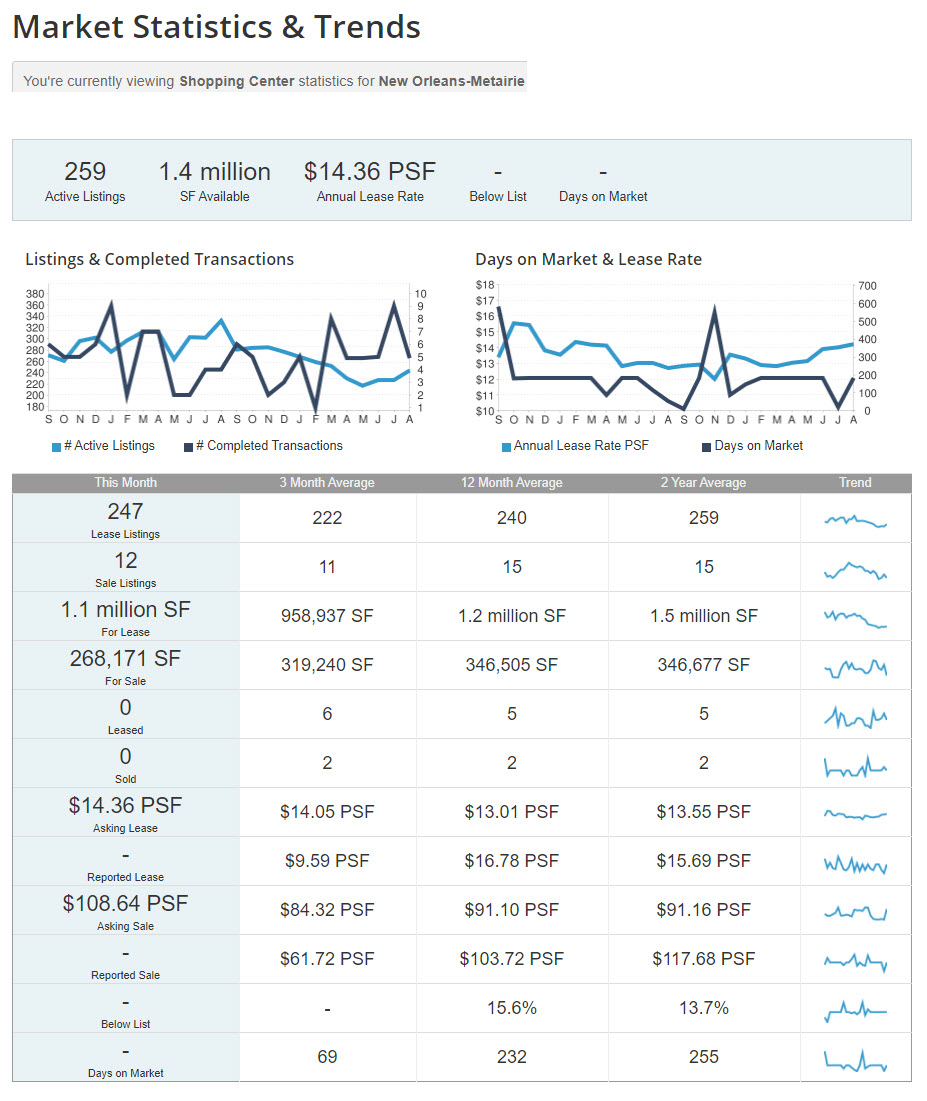Screen dimensions: 927x1101
Task: Click the 'Annual Lease Rate PSF' legend label
Action: [581, 446]
